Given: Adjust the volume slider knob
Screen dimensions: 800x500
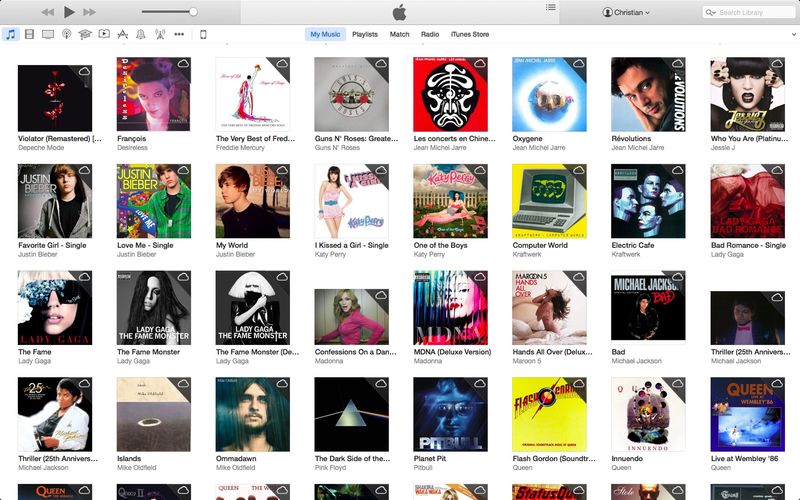Looking at the screenshot, I should (x=193, y=12).
